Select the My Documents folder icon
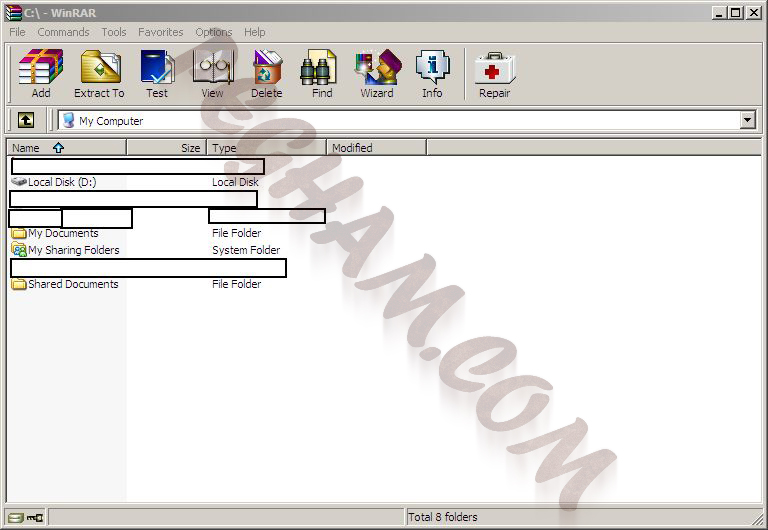Screen dimensions: 768x530 coord(19,233)
